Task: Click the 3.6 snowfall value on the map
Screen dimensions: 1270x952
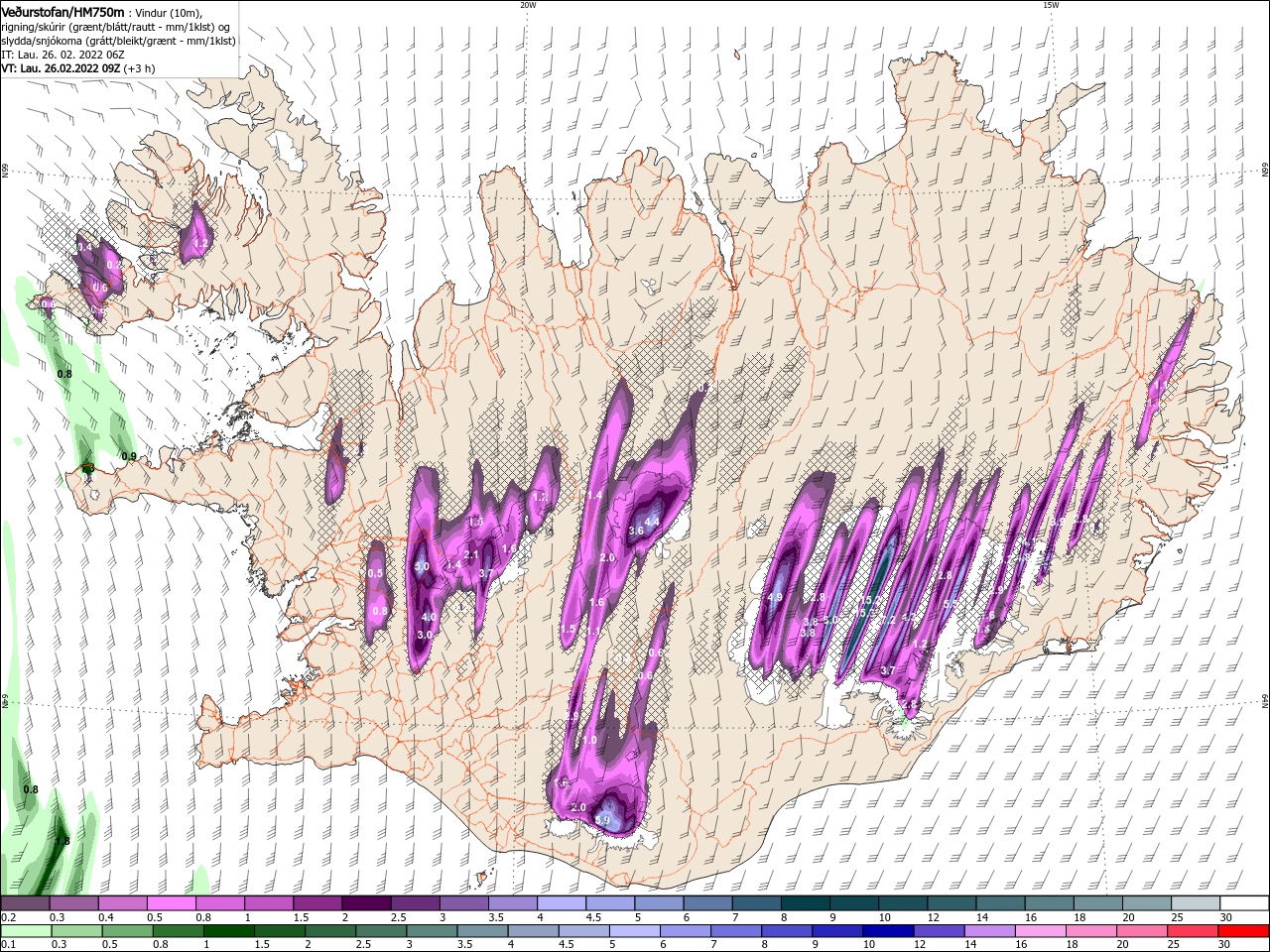Action: point(636,531)
